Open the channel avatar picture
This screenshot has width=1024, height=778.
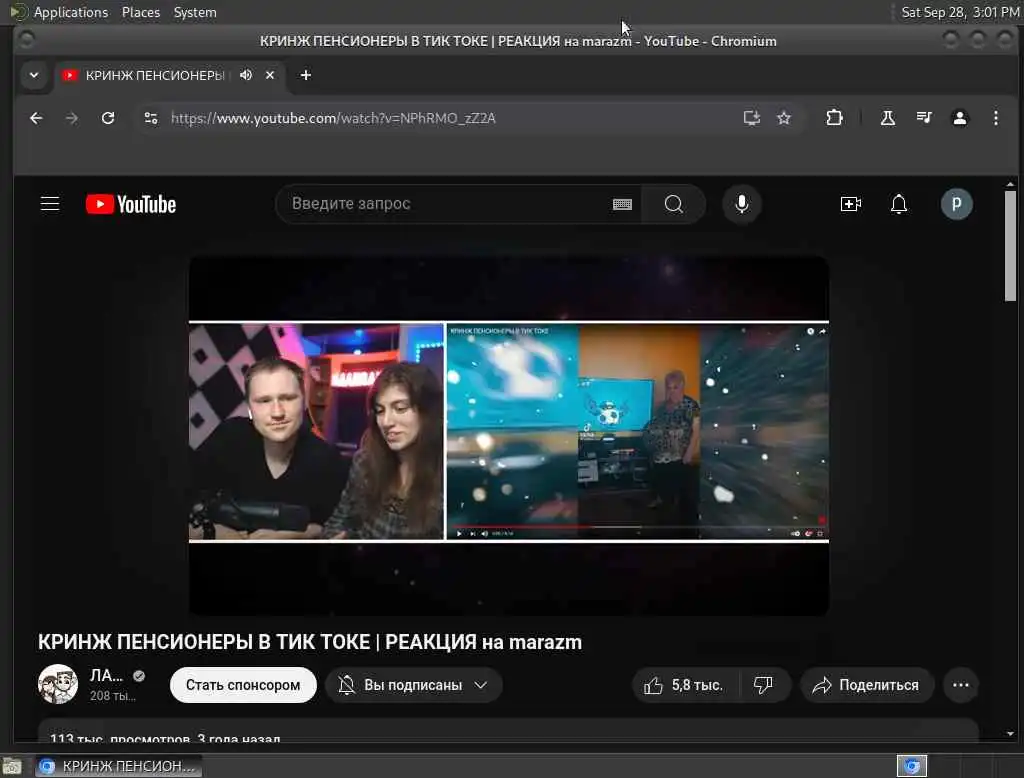click(58, 684)
